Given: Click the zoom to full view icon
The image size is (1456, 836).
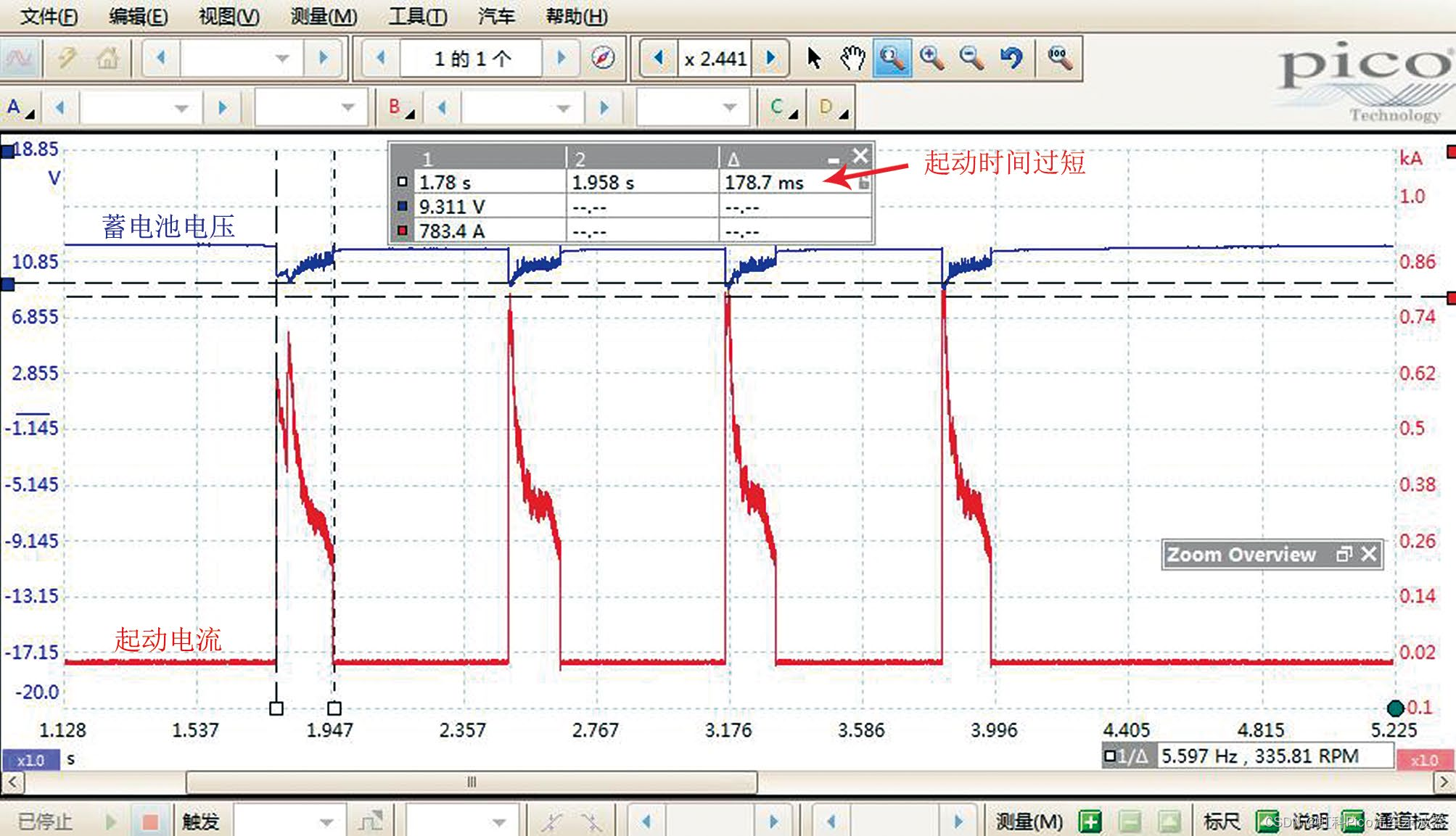Looking at the screenshot, I should coord(1059,58).
